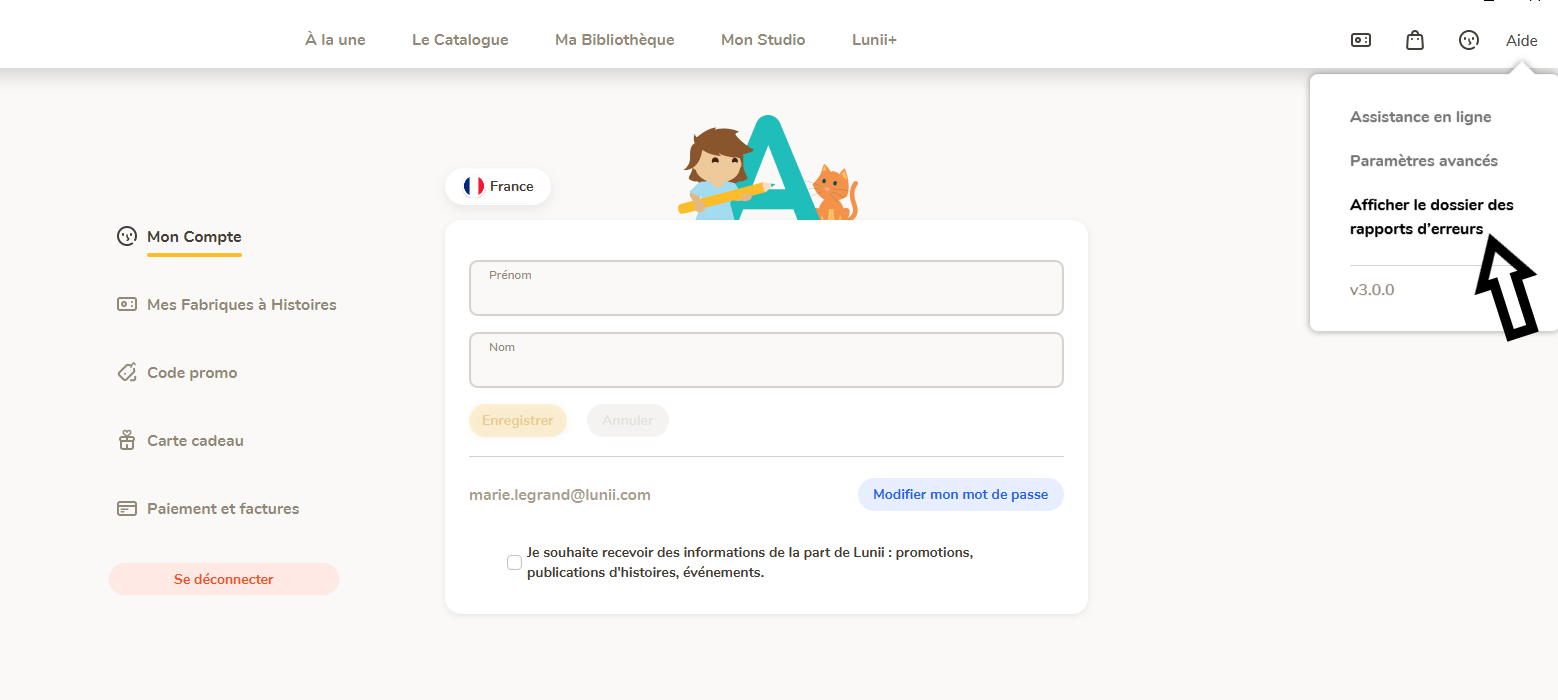Click the Paiement et factures card icon
Screen dimensions: 1558x700
[x=127, y=508]
